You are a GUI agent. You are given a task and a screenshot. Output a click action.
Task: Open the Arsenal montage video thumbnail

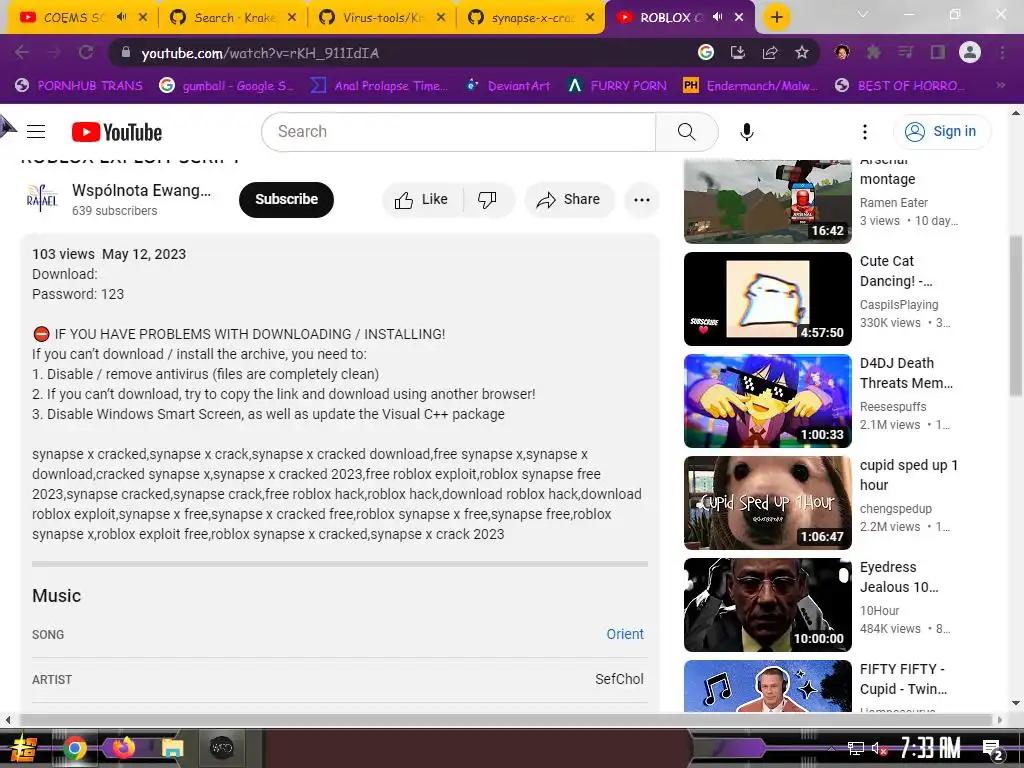(767, 201)
